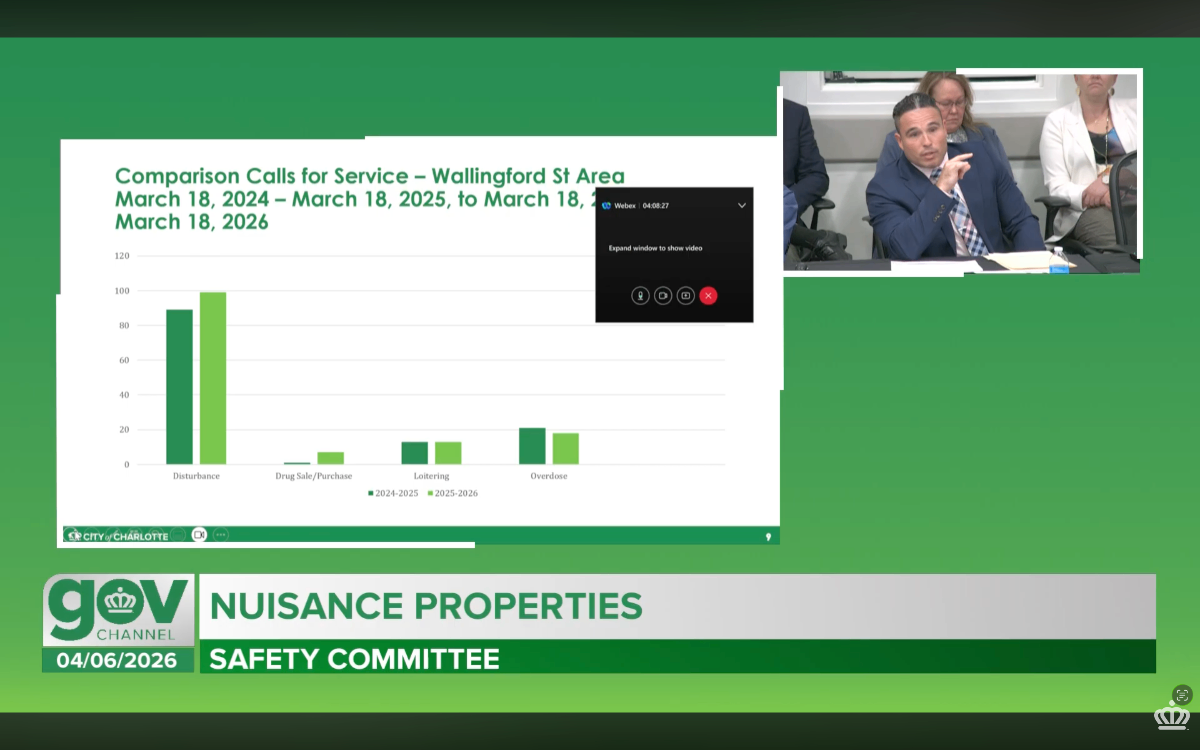
Task: Mute the microphone in Webex mini window
Action: coord(640,296)
